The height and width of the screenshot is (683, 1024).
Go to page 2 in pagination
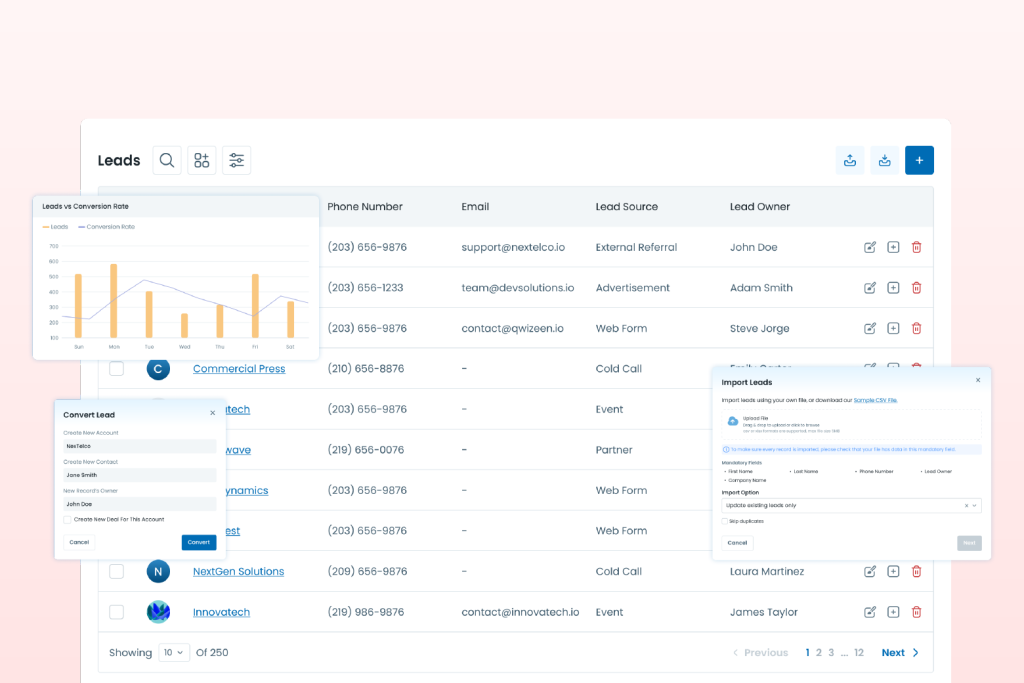pyautogui.click(x=819, y=653)
